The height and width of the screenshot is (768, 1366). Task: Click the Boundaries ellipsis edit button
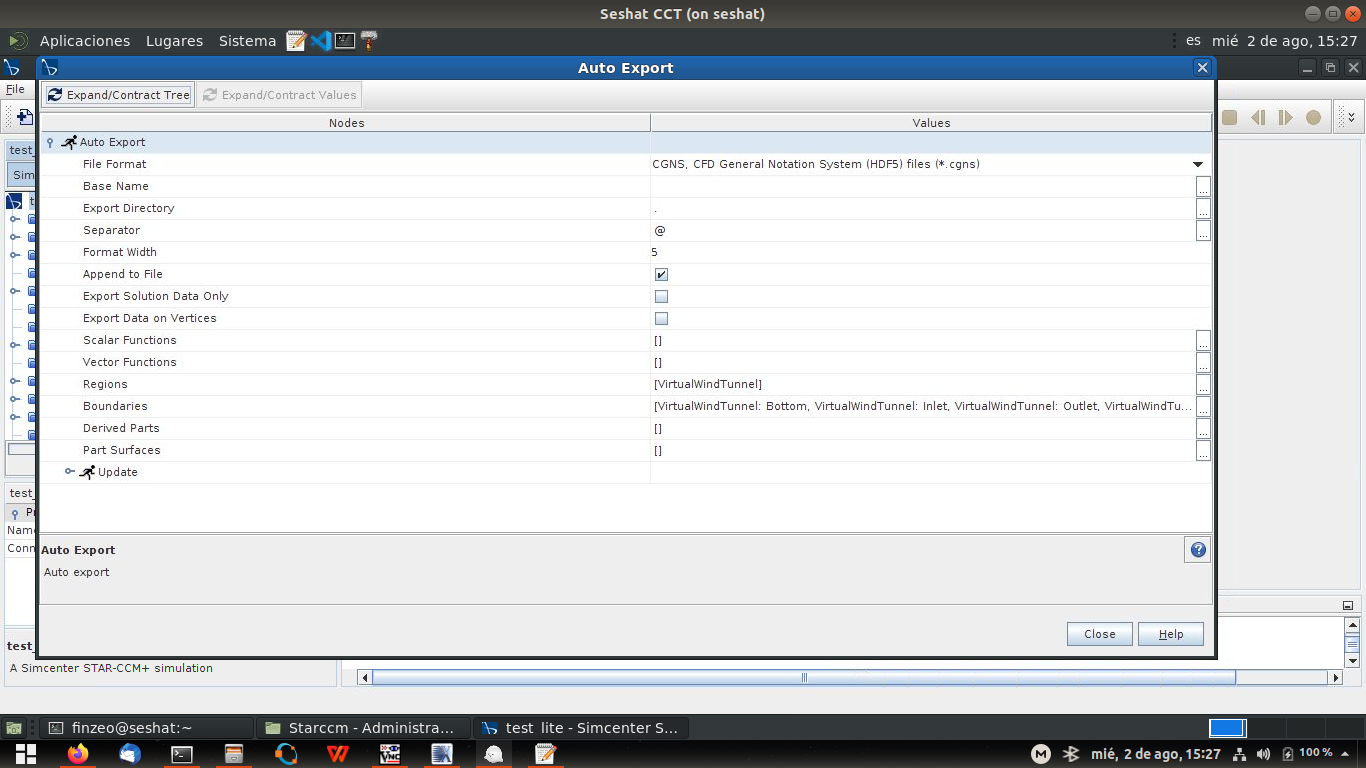coord(1203,406)
